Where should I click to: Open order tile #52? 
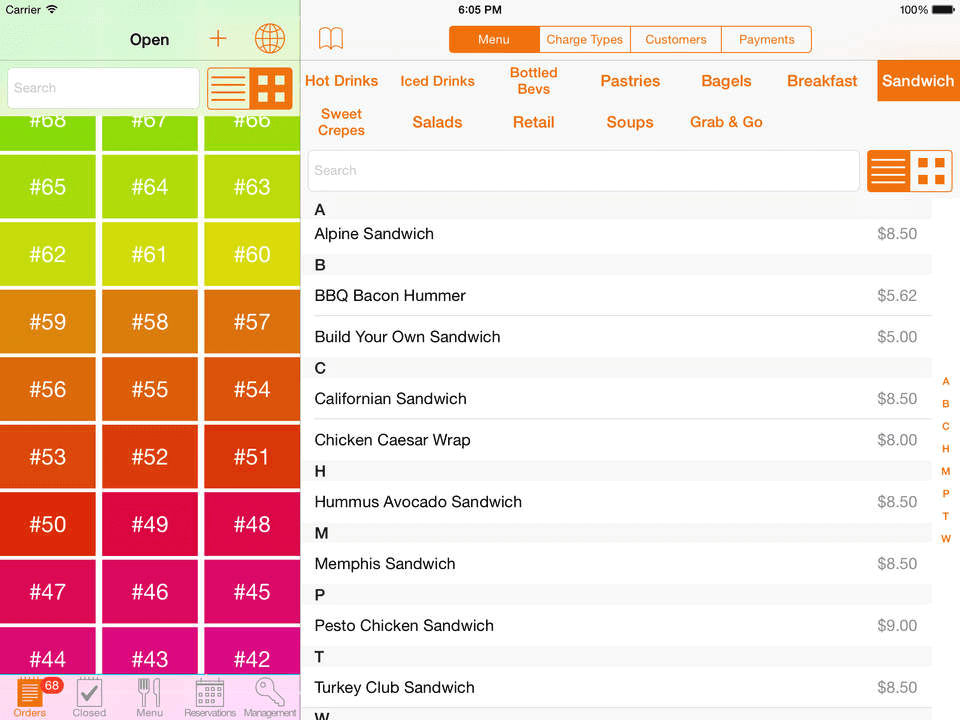[150, 457]
